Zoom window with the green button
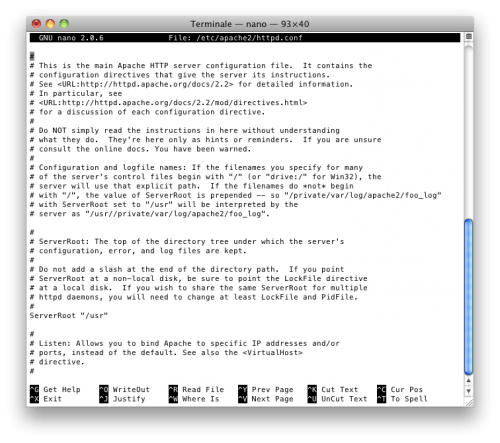The image size is (500, 443). point(64,24)
